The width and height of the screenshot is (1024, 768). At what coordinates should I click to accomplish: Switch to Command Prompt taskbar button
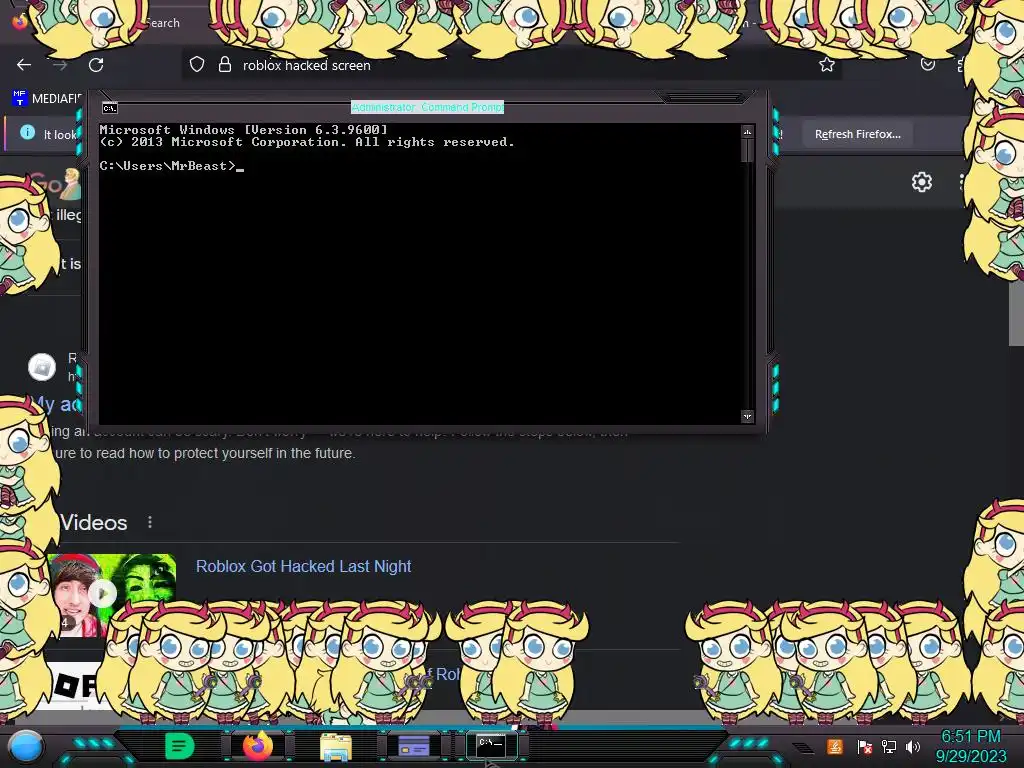pos(491,744)
